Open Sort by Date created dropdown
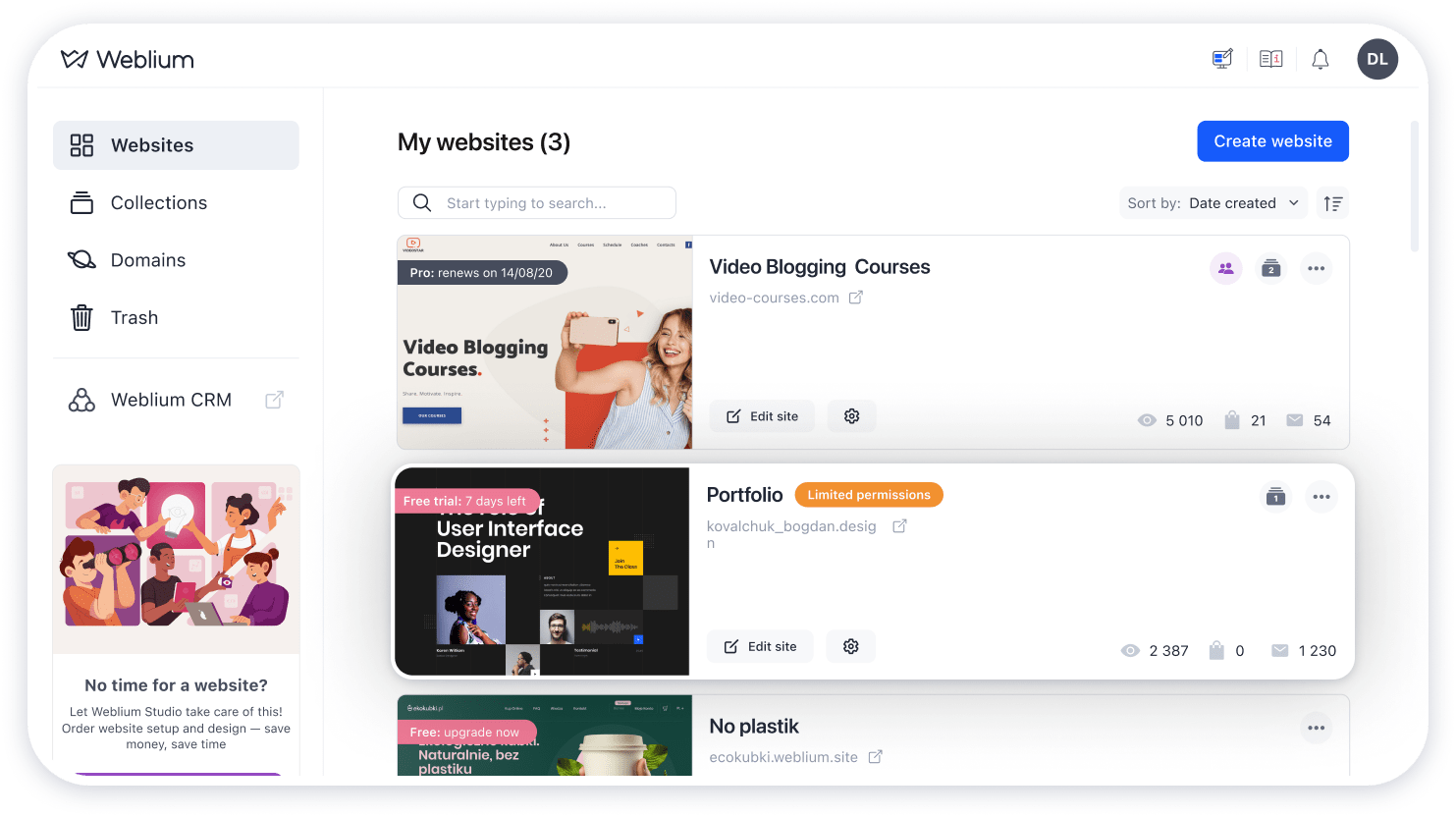This screenshot has width=1456, height=817. [1213, 203]
